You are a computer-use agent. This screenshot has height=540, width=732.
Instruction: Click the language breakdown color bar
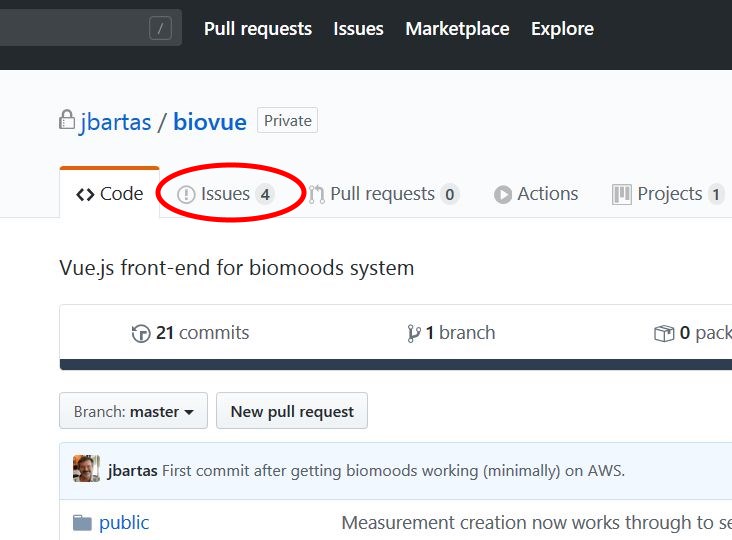[396, 364]
